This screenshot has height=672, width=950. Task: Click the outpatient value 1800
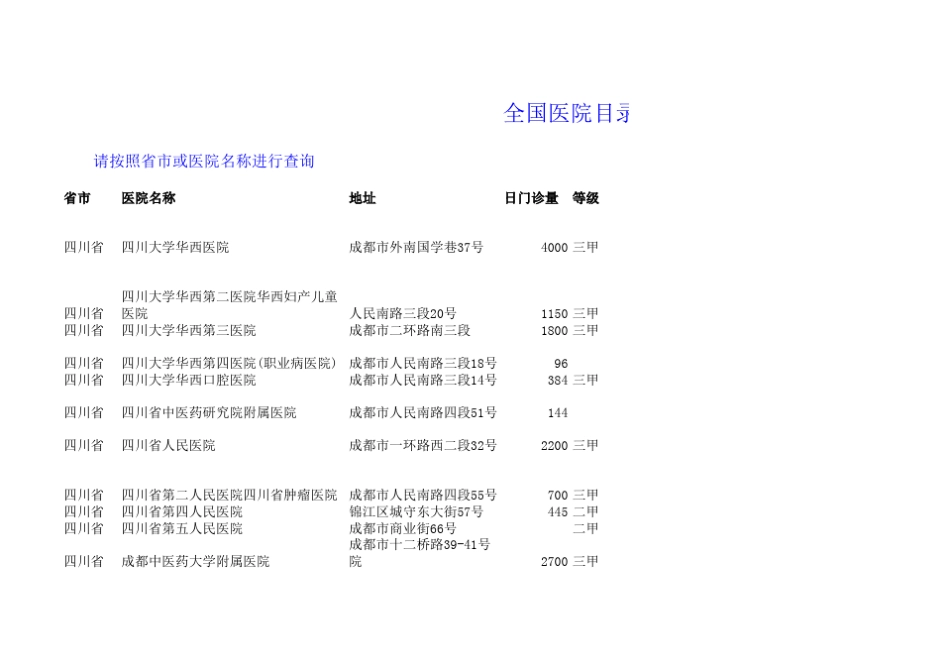click(x=554, y=331)
